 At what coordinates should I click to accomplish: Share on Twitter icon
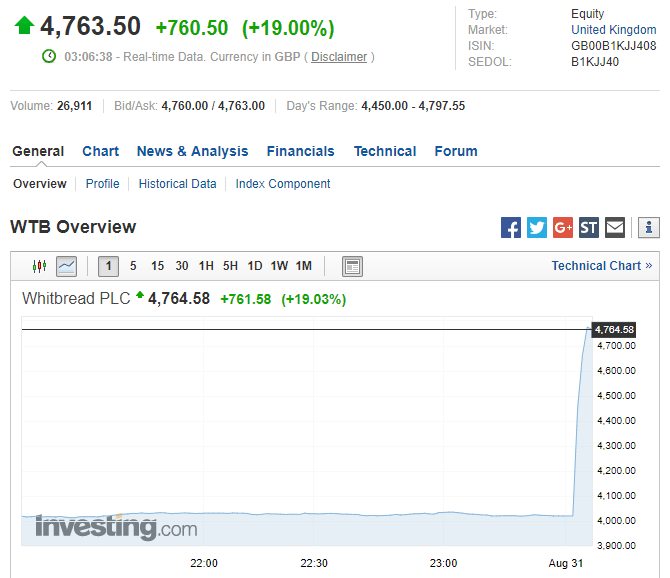pos(537,228)
